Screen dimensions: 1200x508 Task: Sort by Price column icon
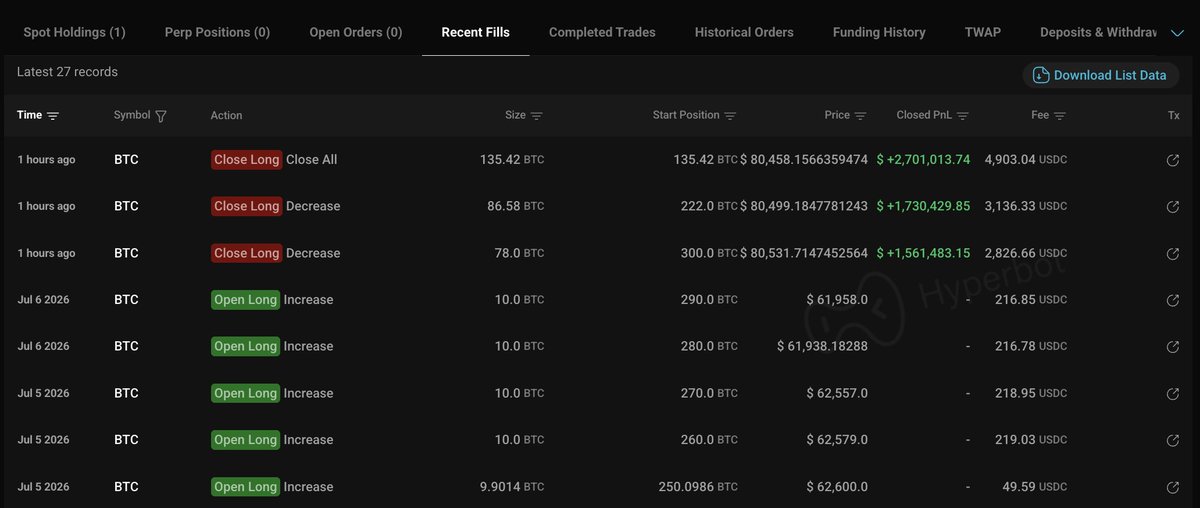[861, 116]
